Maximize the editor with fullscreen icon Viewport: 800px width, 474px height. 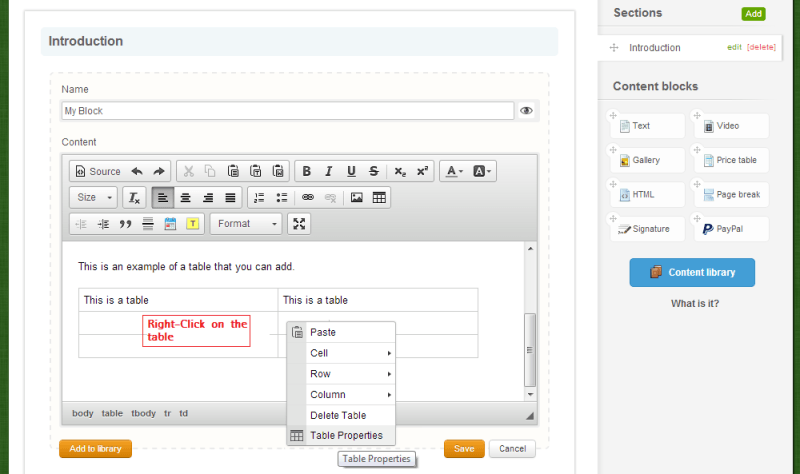coord(299,224)
